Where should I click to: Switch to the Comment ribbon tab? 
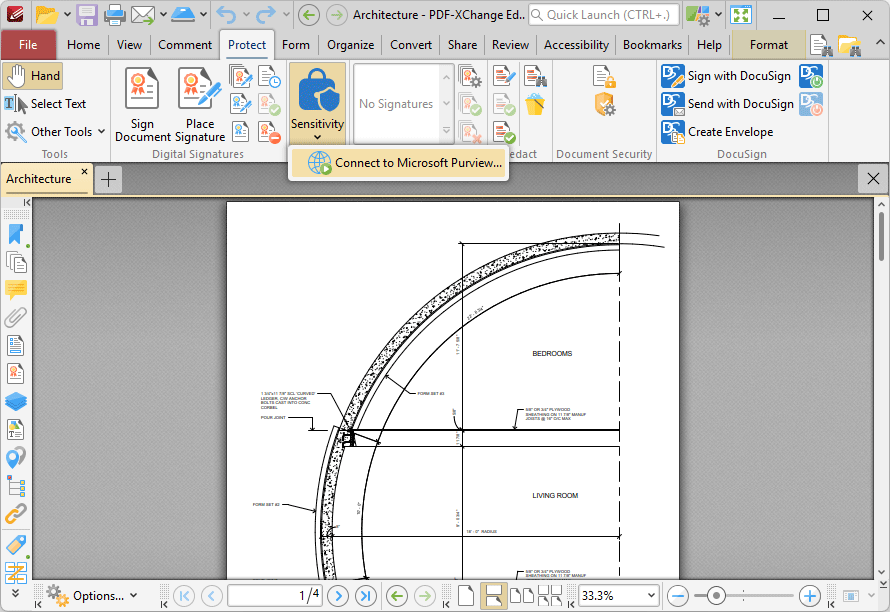185,45
